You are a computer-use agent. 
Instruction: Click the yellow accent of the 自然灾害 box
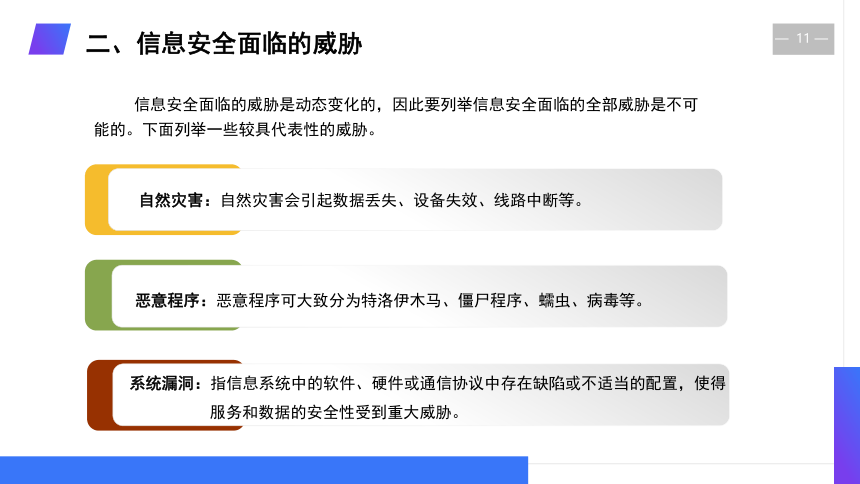pyautogui.click(x=97, y=200)
